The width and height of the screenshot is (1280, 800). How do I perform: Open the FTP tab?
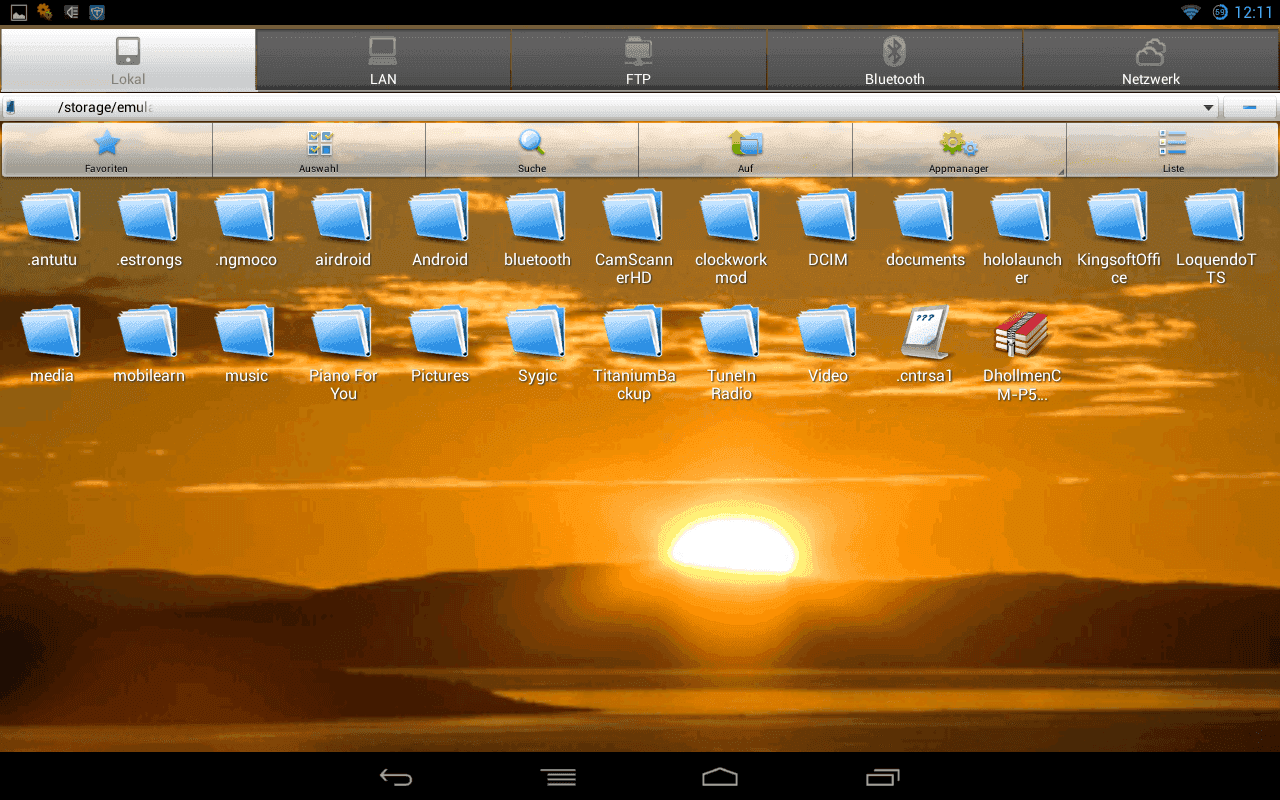(x=638, y=60)
